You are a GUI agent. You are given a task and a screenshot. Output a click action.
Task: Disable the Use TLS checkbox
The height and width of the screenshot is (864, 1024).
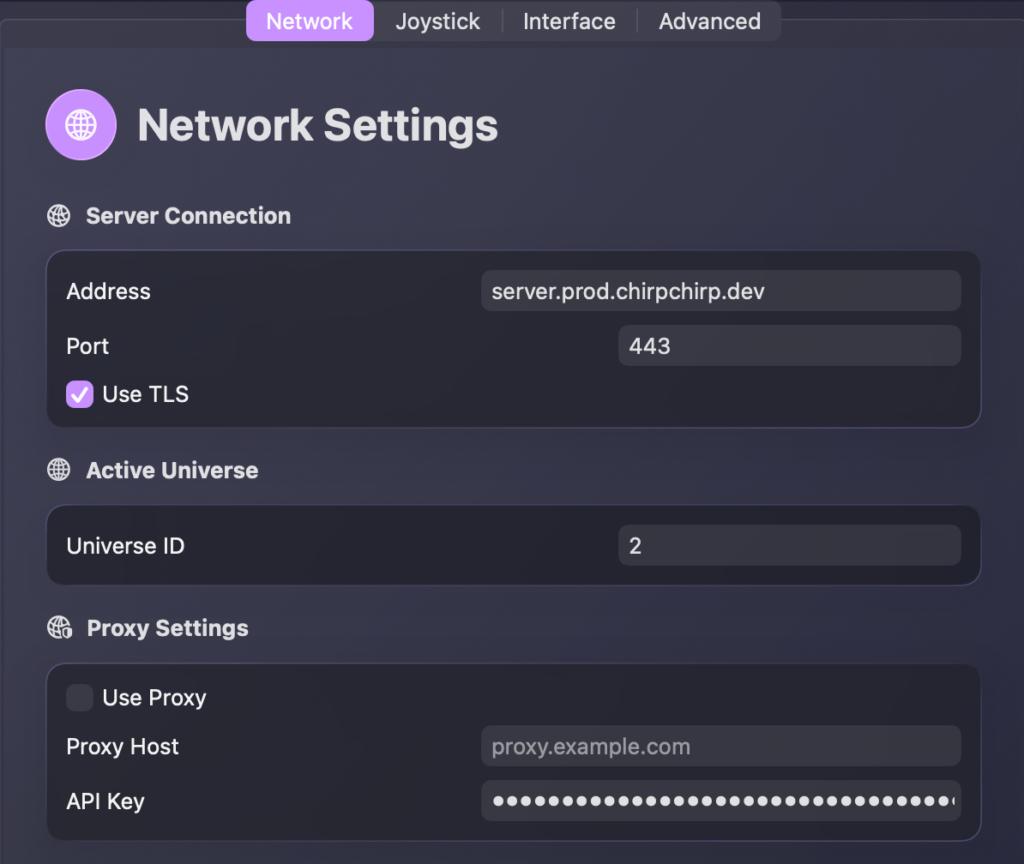pyautogui.click(x=80, y=394)
